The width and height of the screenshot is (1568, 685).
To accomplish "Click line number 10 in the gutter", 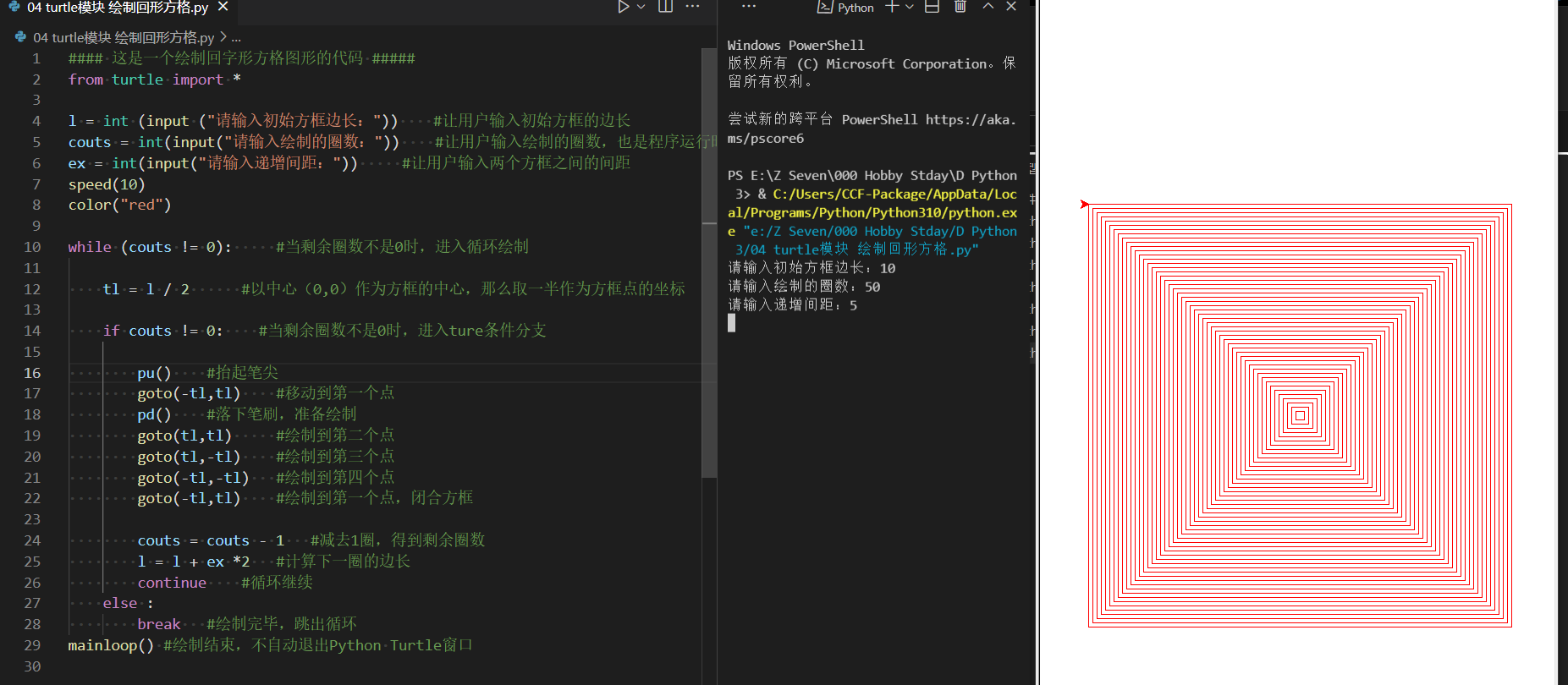I will tap(32, 247).
